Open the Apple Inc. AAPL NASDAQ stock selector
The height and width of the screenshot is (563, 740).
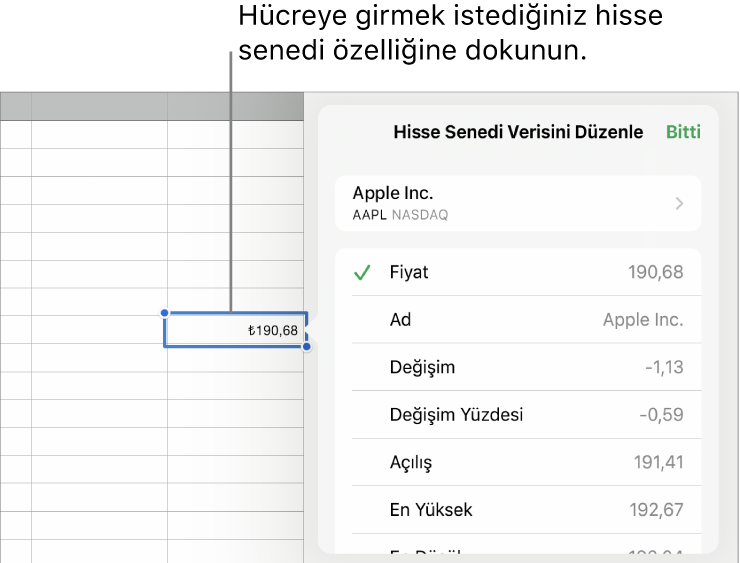point(518,203)
